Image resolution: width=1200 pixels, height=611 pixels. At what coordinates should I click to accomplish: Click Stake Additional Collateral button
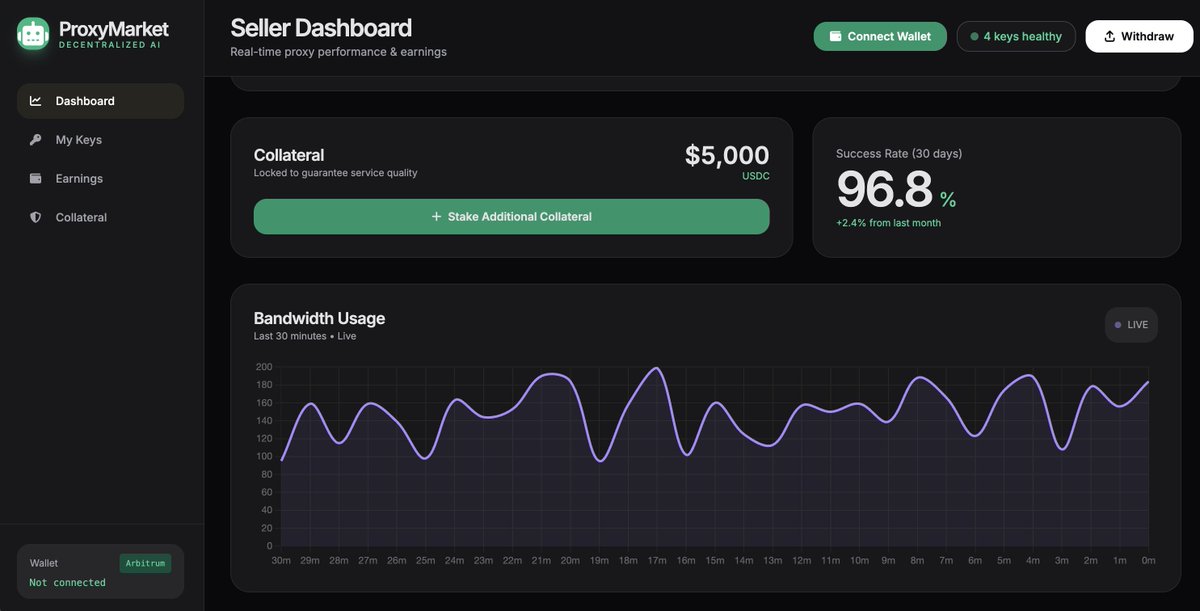(x=511, y=217)
